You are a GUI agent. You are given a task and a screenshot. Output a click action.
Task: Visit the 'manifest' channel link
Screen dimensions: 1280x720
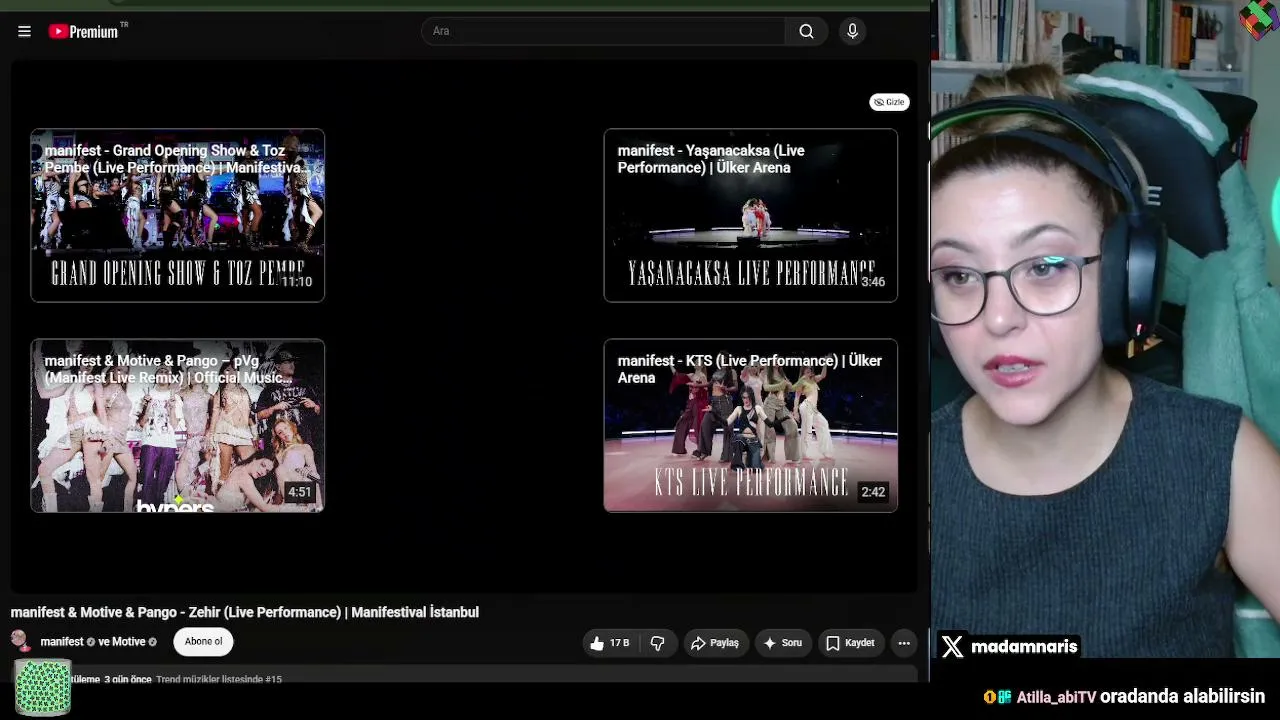(x=62, y=642)
